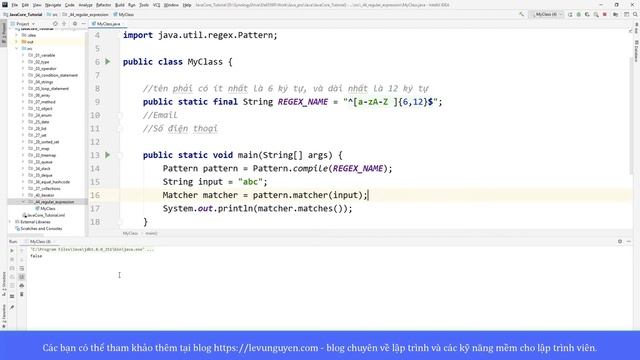Screen dimensions: 640x360
Task: Run the MyClass class from gutter
Action: tap(108, 62)
